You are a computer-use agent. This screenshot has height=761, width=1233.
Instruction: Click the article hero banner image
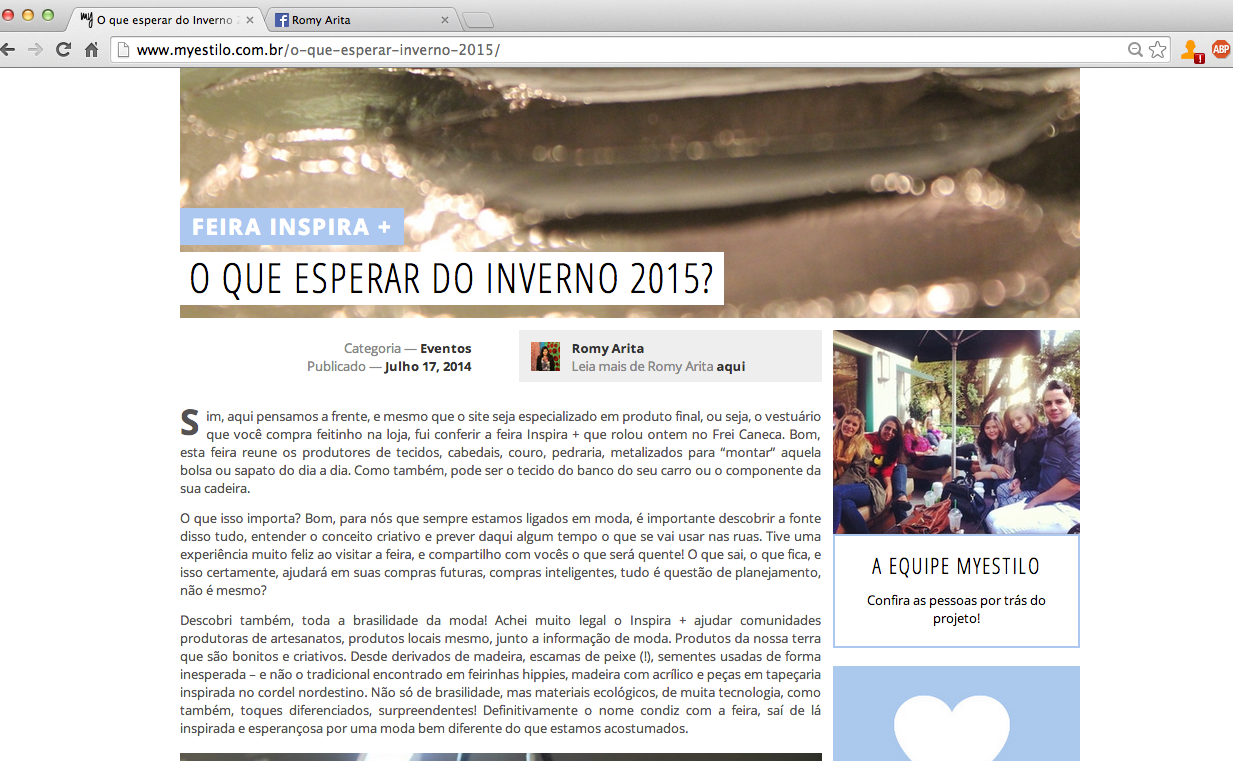630,193
